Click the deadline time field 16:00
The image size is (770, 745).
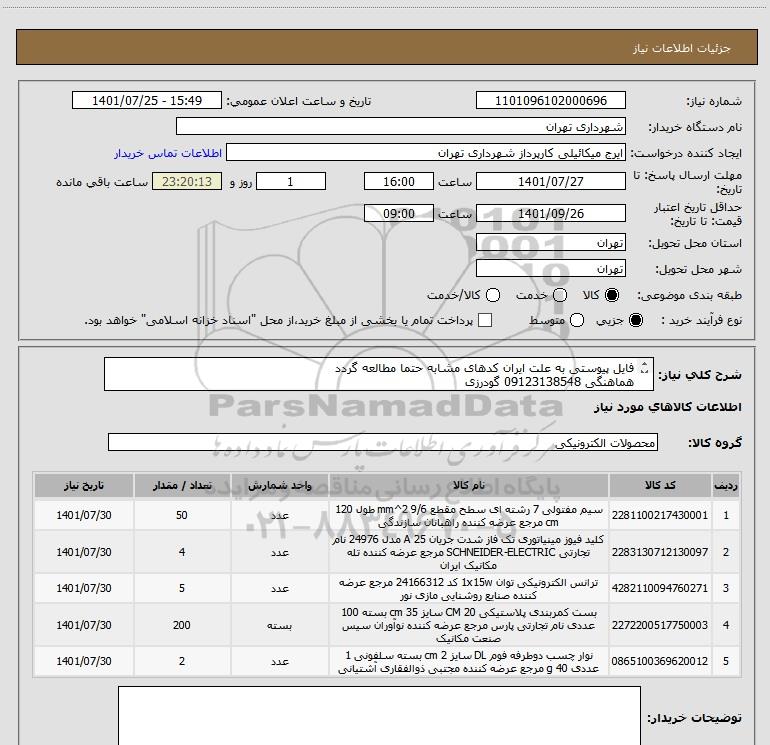[x=399, y=181]
